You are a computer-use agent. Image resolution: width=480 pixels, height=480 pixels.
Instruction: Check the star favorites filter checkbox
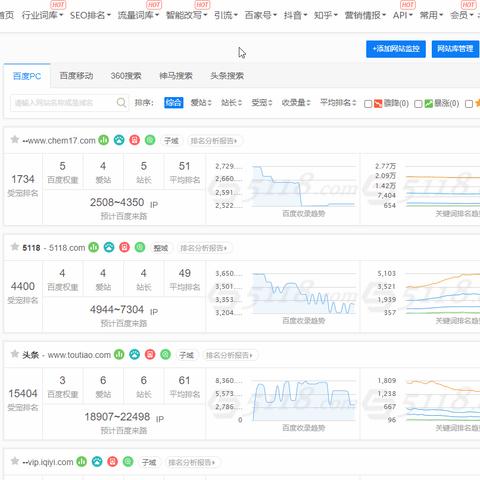click(469, 104)
